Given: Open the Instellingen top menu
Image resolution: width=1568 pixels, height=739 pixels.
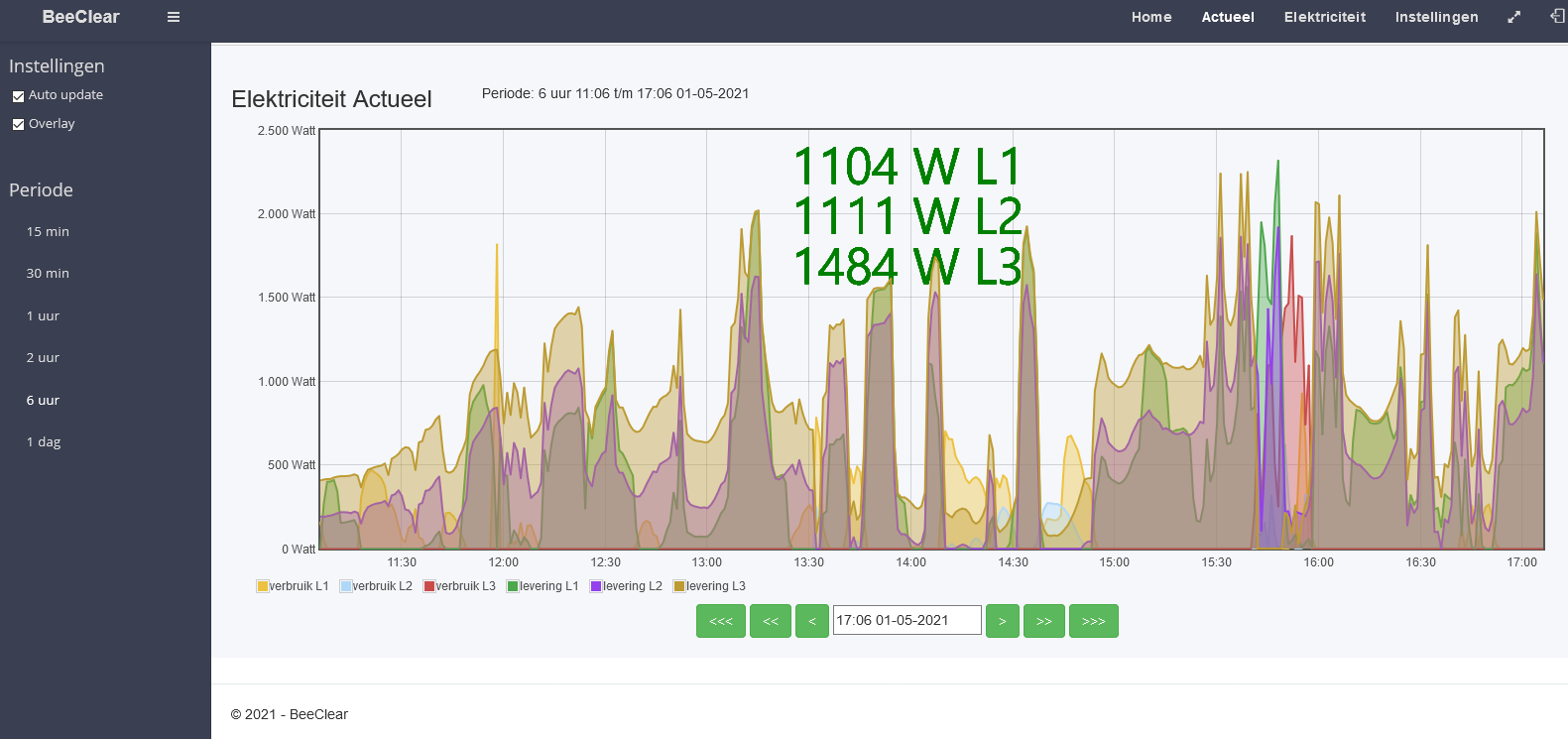Looking at the screenshot, I should point(1436,17).
